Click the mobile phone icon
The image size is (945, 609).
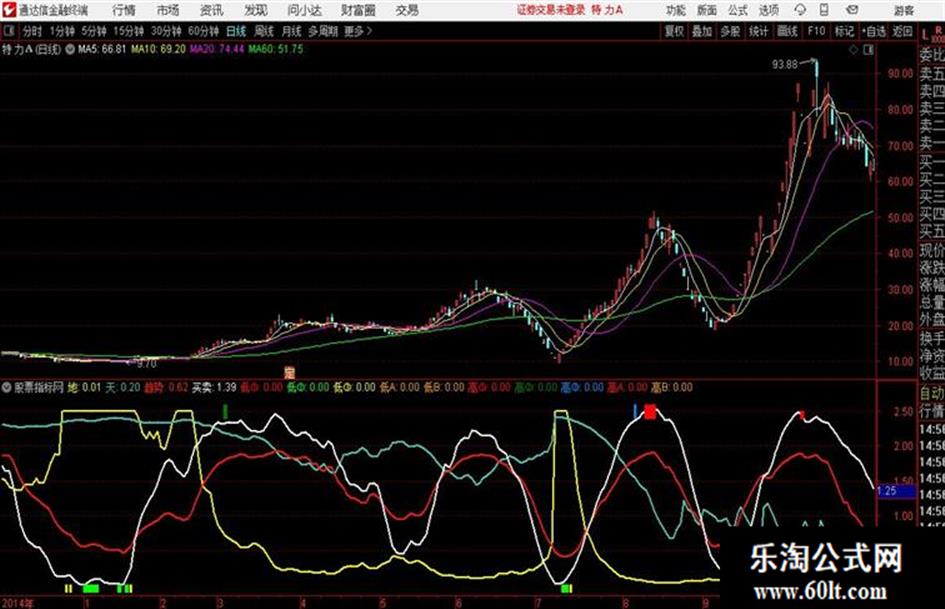point(823,10)
